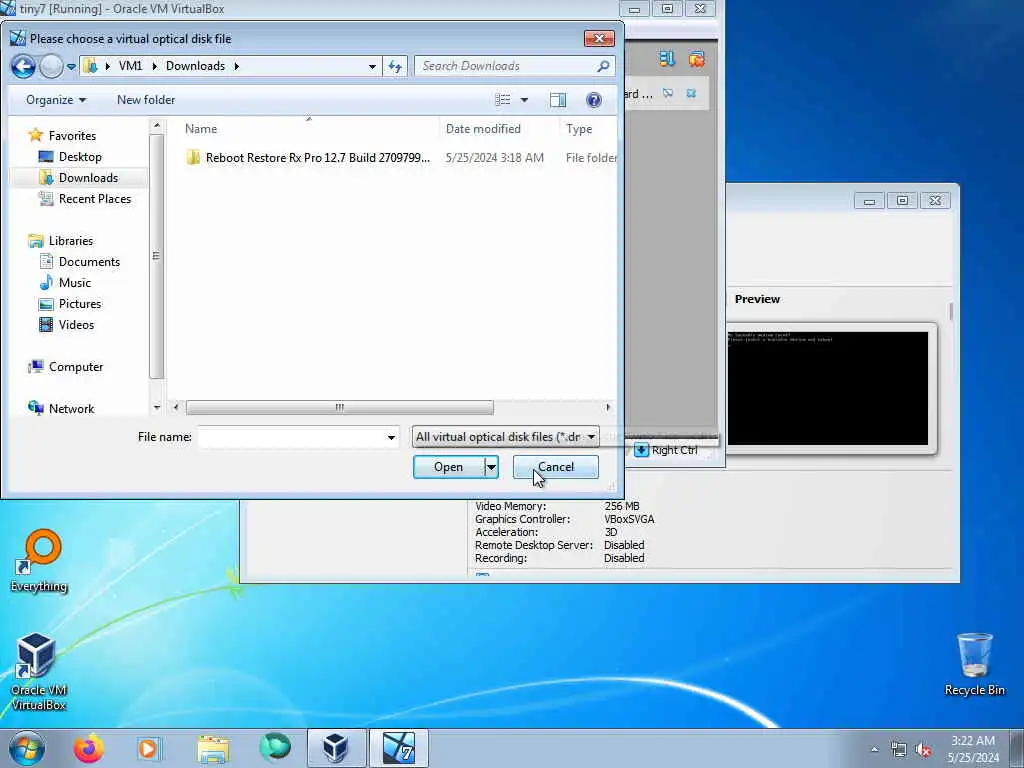1024x768 pixels.
Task: Click the Right Ctrl host key indicator
Action: 667,450
